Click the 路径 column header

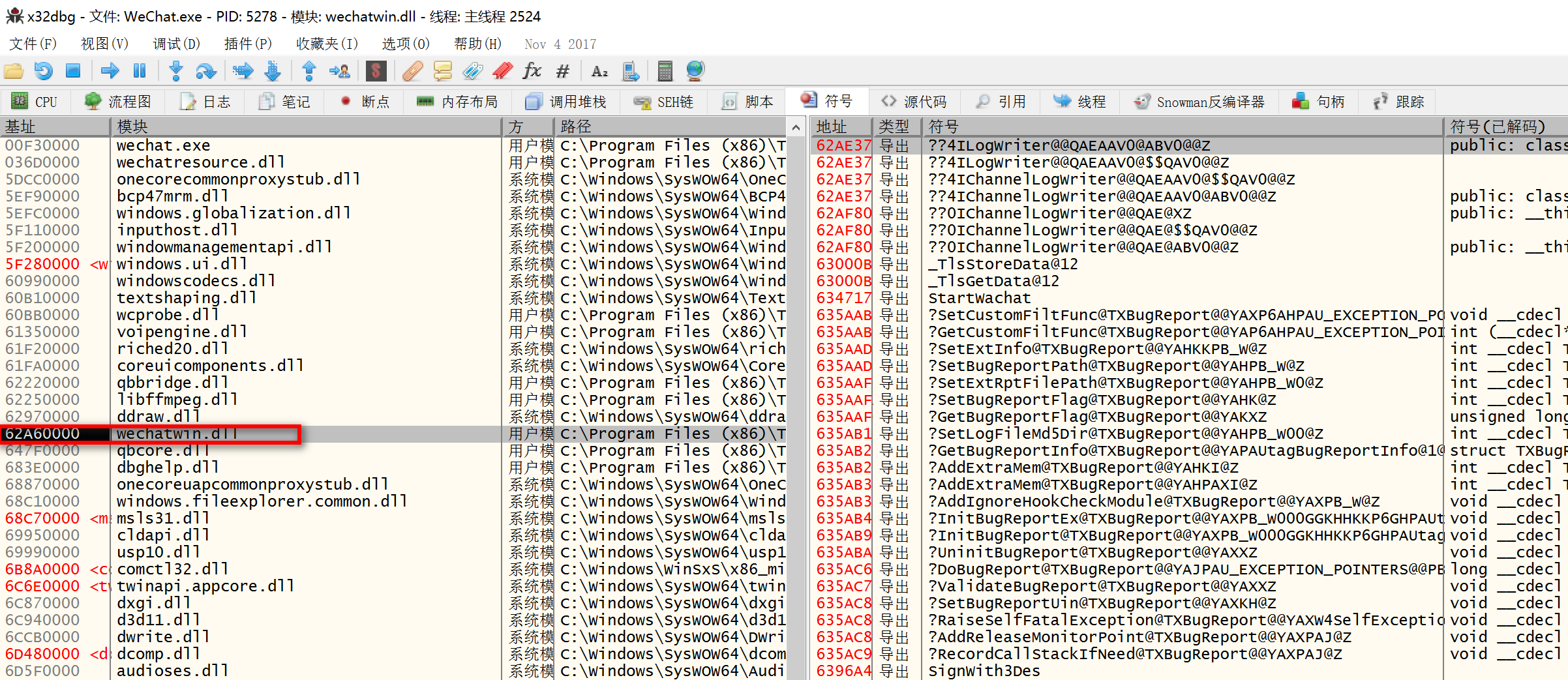672,126
